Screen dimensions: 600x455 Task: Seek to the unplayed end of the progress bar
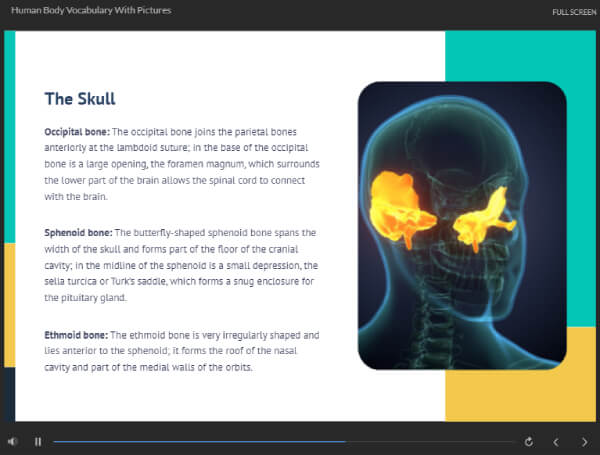[x=432, y=442]
